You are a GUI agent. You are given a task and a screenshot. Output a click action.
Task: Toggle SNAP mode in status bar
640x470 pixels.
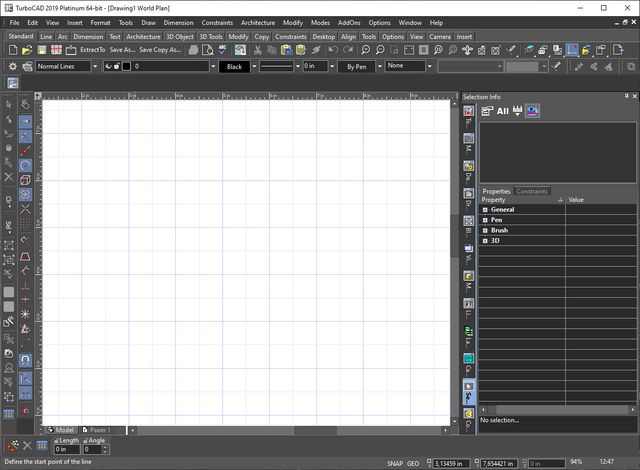[x=394, y=463]
